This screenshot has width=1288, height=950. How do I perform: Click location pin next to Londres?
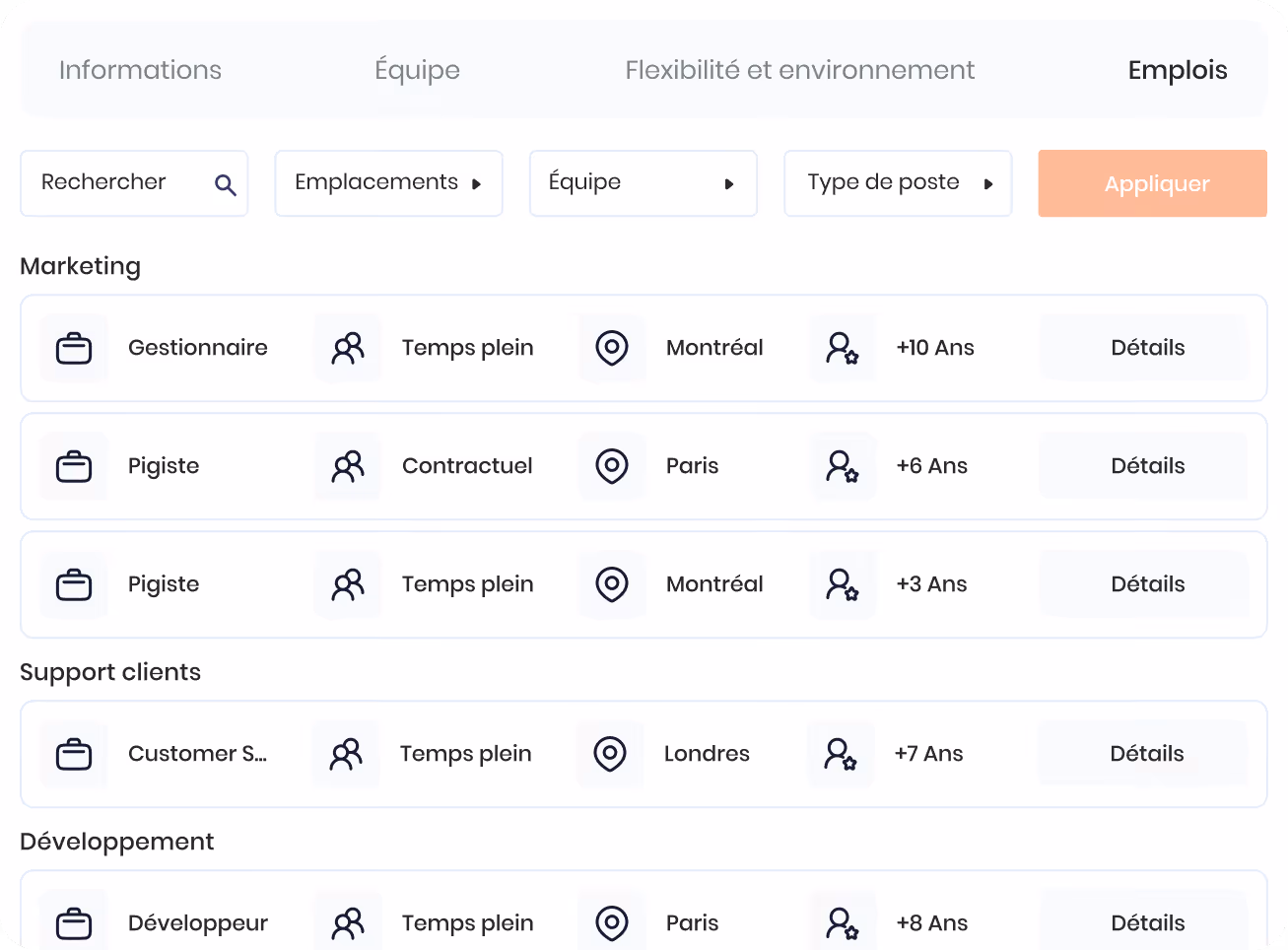coord(610,754)
